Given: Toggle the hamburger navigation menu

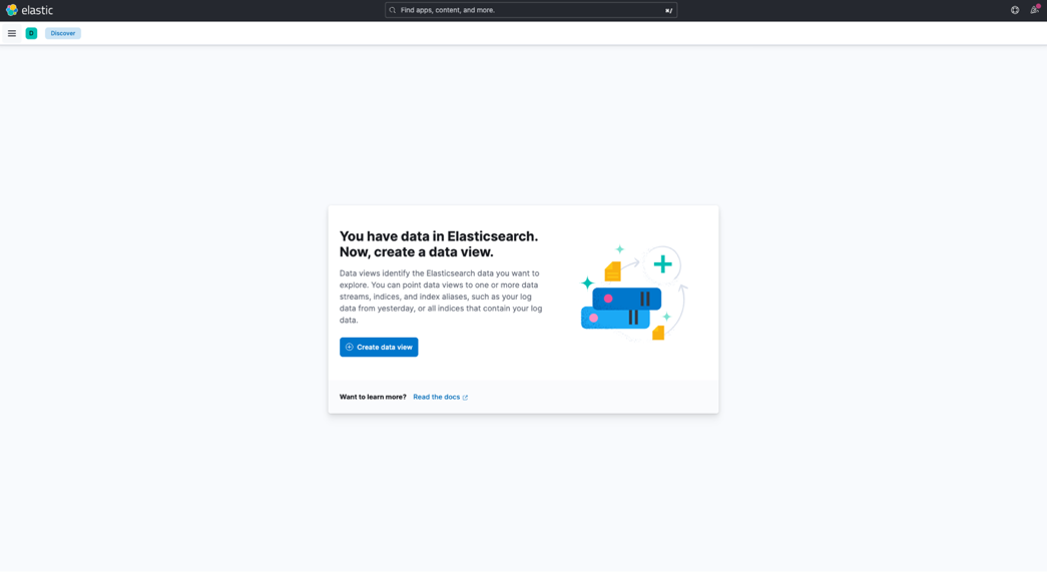Looking at the screenshot, I should (x=12, y=33).
